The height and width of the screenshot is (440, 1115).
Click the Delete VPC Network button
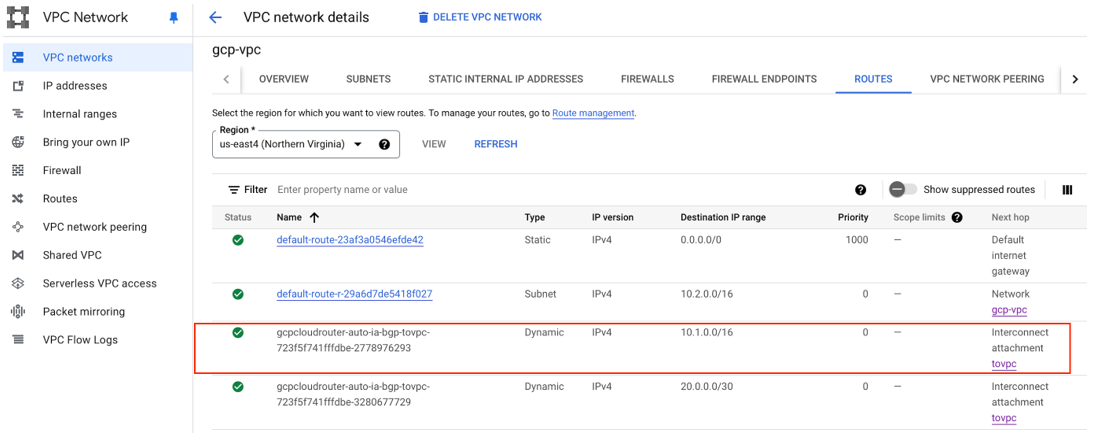tap(480, 17)
